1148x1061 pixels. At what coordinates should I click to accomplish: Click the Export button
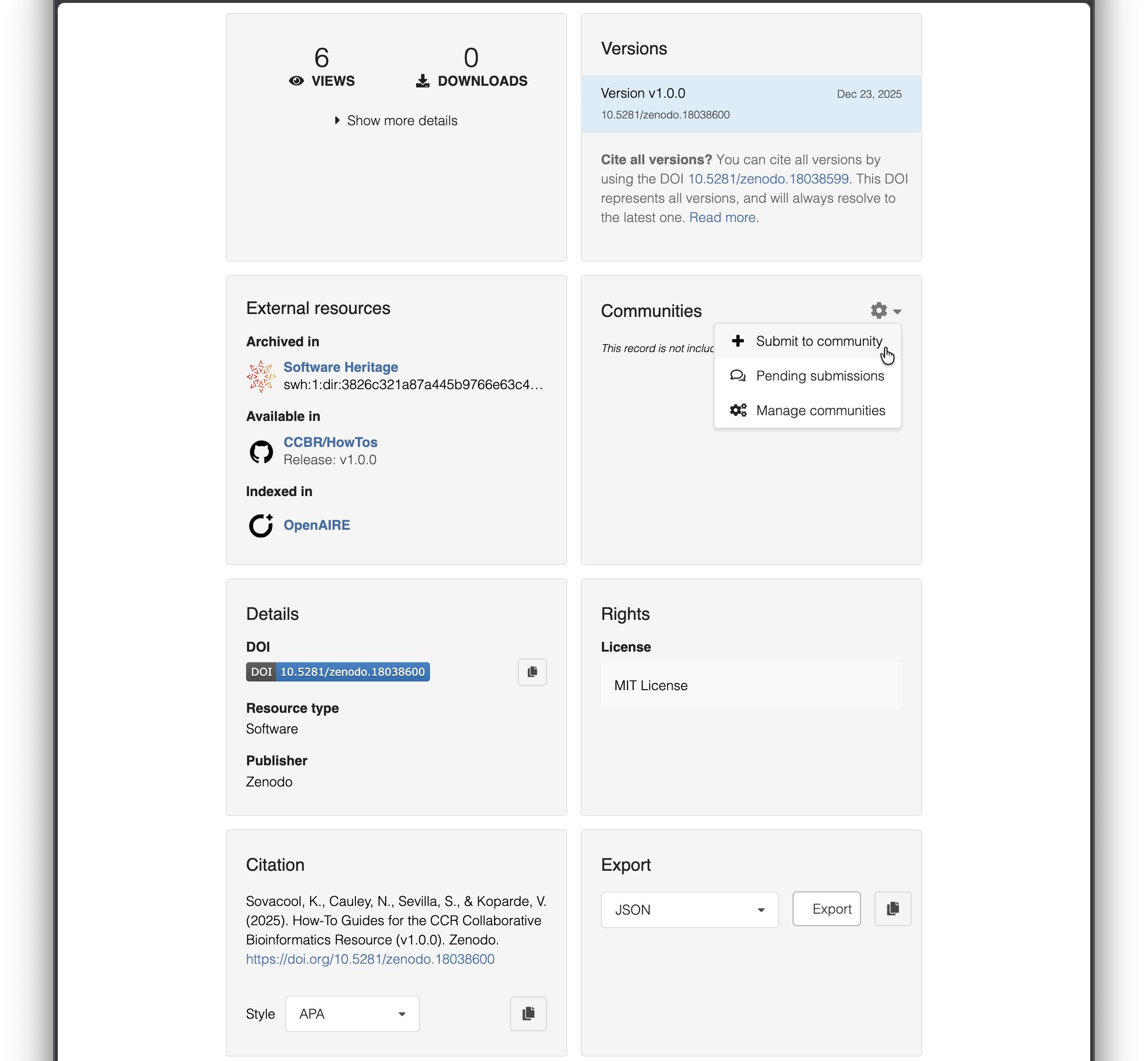(x=826, y=909)
